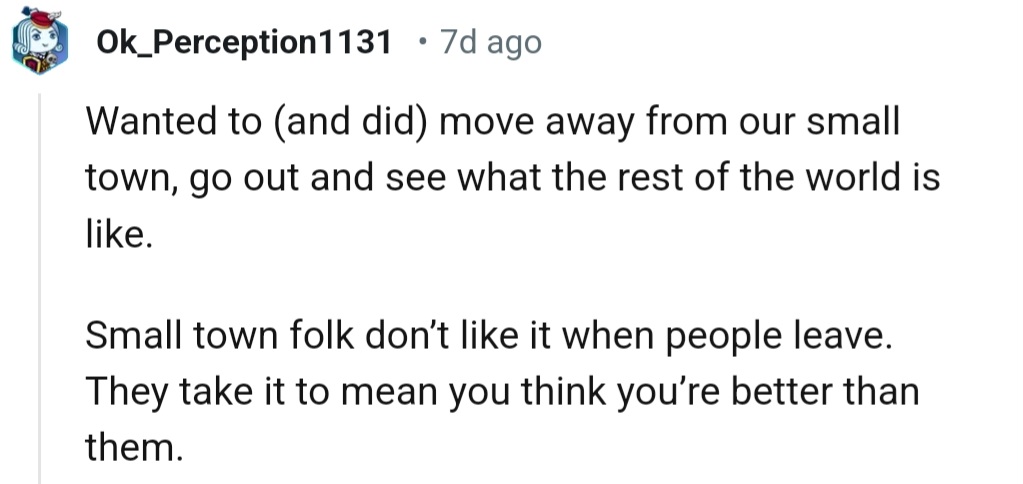The width and height of the screenshot is (1023, 484).
Task: Click the final word "them."
Action: tap(134, 444)
